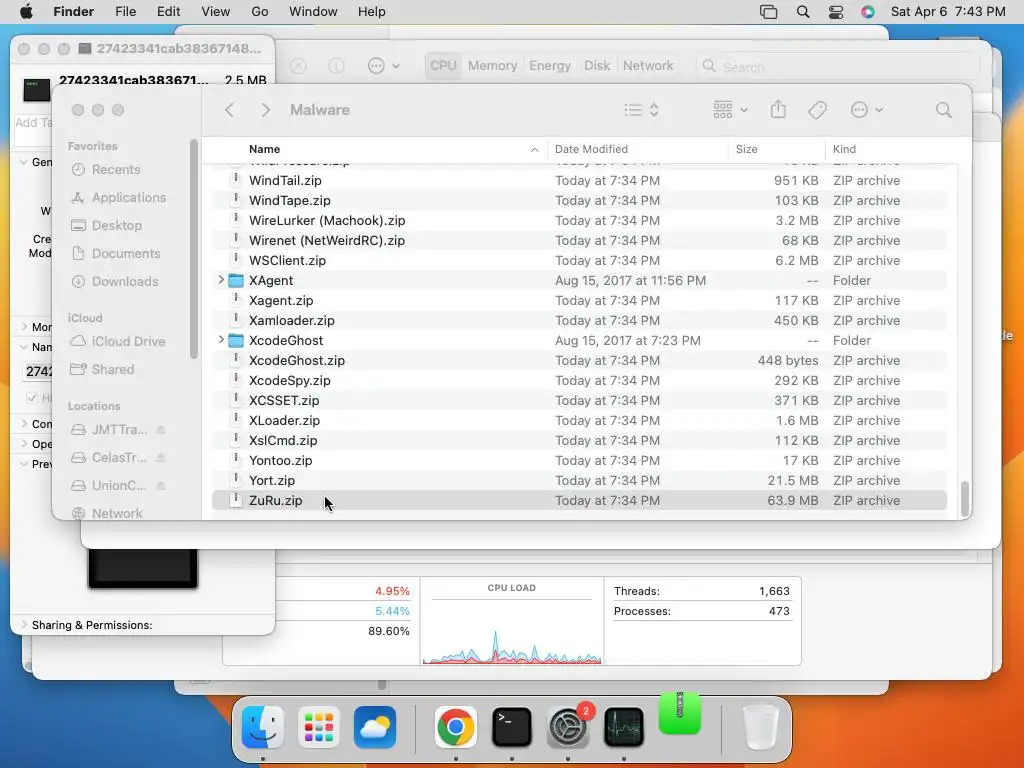Click the sidebar scrollbar thumb
The image size is (1024, 768).
pos(193,248)
